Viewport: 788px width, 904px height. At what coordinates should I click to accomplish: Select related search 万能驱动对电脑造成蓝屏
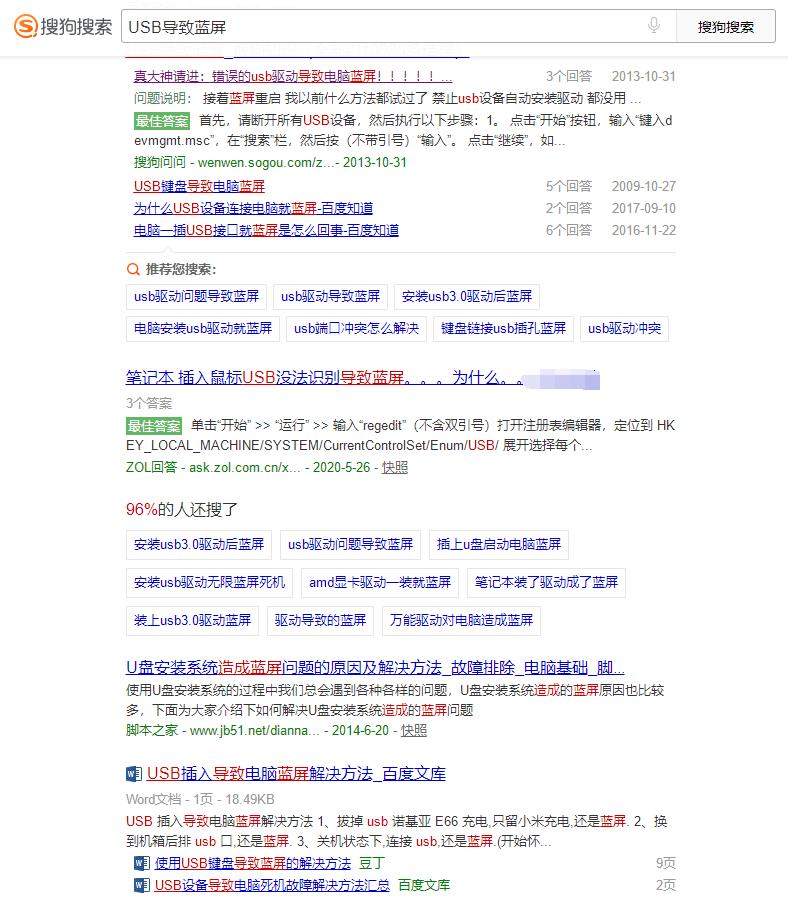click(x=461, y=620)
